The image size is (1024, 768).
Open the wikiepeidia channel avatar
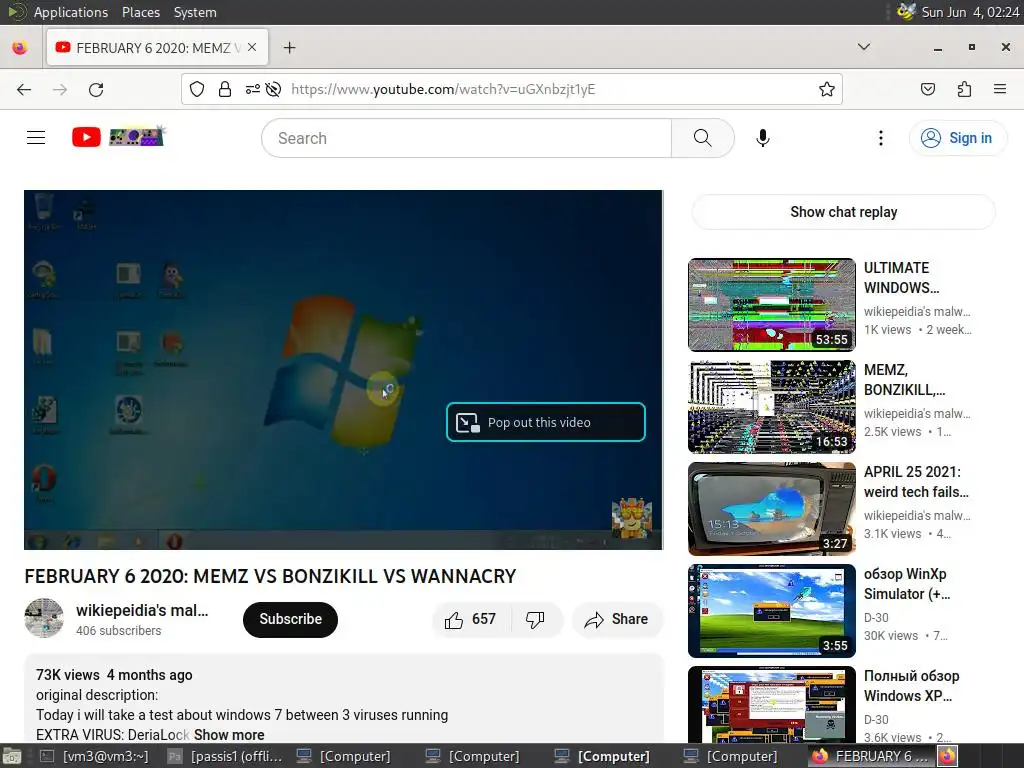44,618
